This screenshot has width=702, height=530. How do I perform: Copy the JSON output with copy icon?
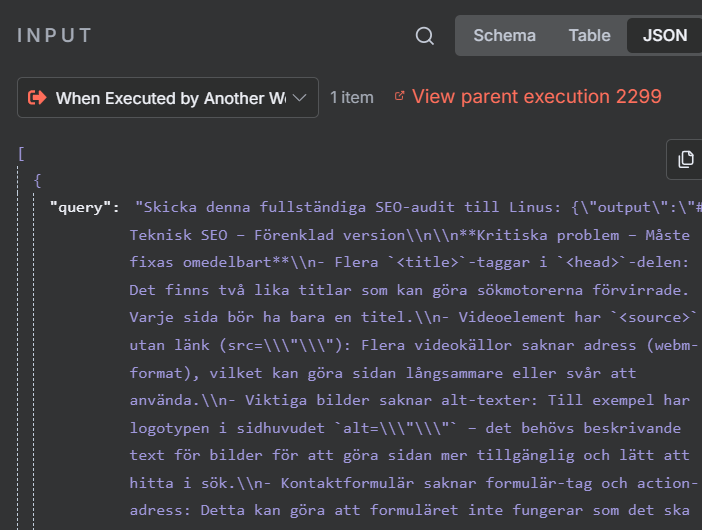(685, 160)
